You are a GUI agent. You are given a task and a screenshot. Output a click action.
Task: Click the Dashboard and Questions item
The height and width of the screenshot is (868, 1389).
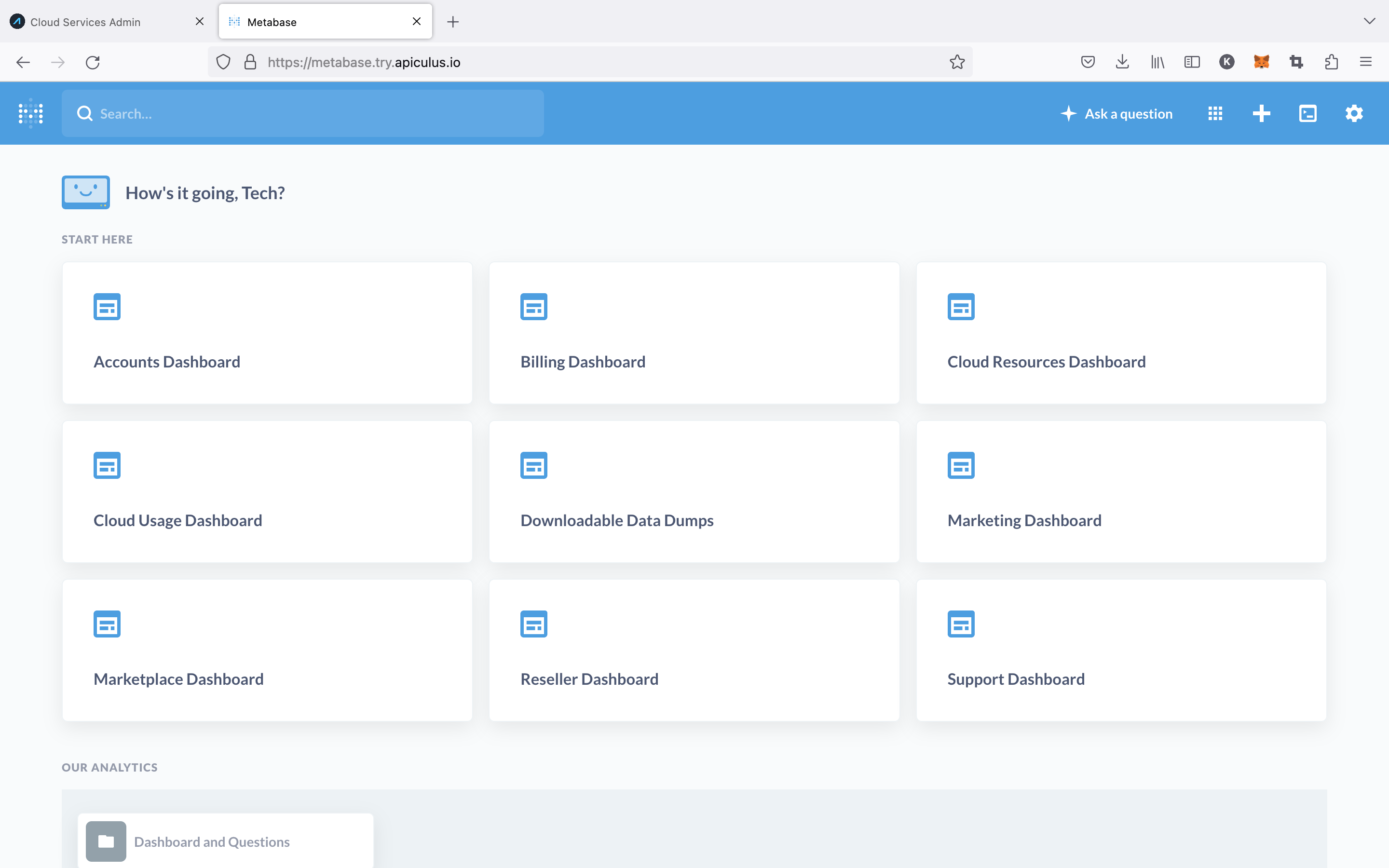point(212,842)
